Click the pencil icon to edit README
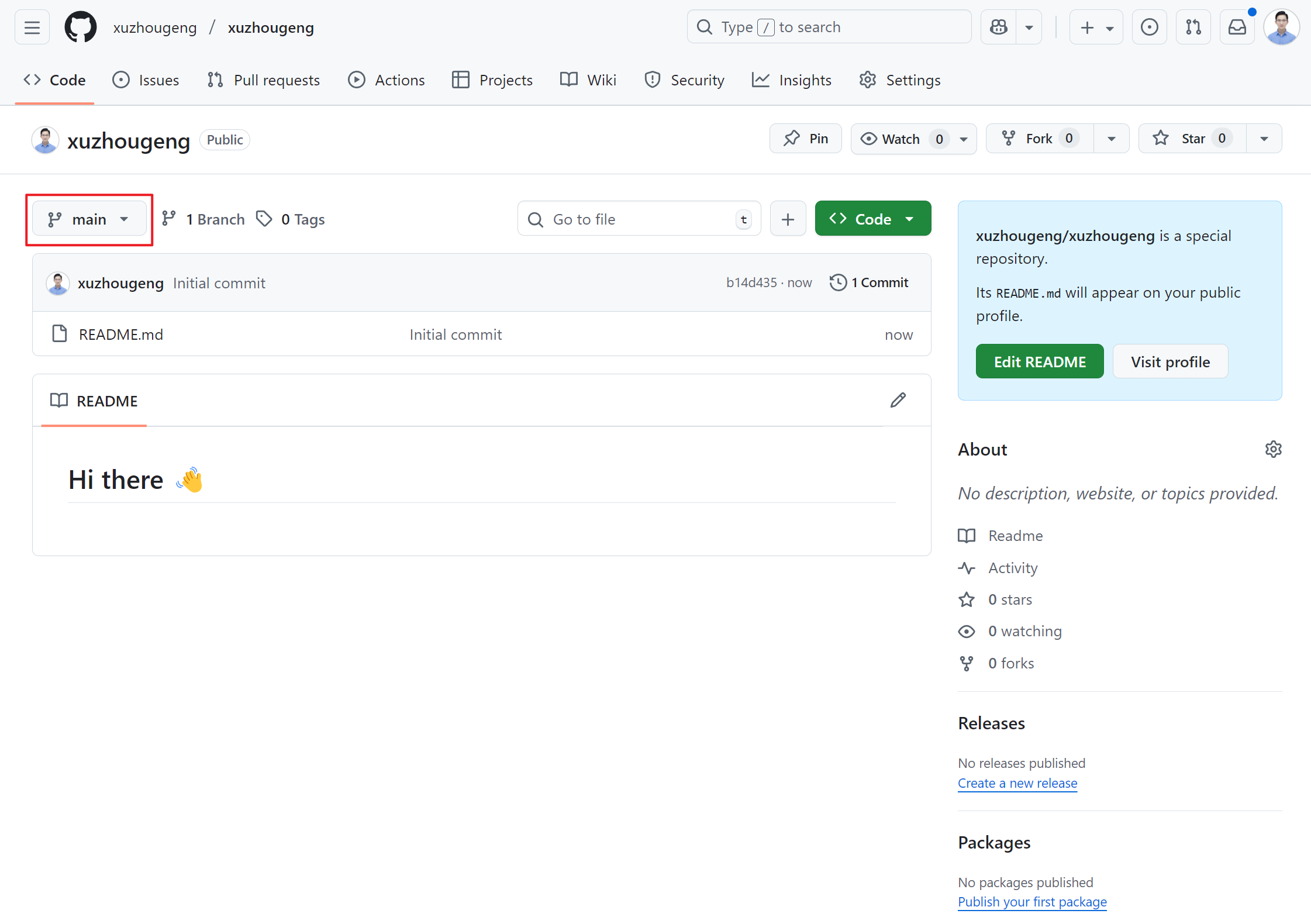This screenshot has width=1311, height=924. click(898, 401)
